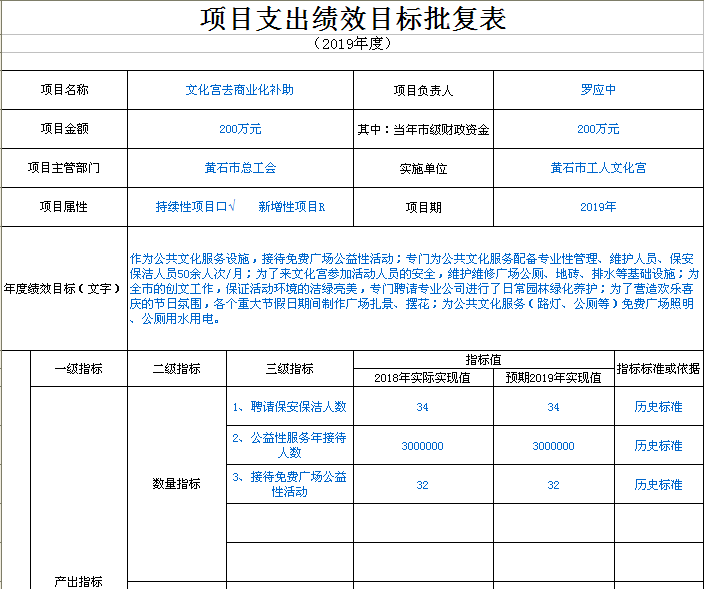Click the 指标值 column header

coord(483,359)
